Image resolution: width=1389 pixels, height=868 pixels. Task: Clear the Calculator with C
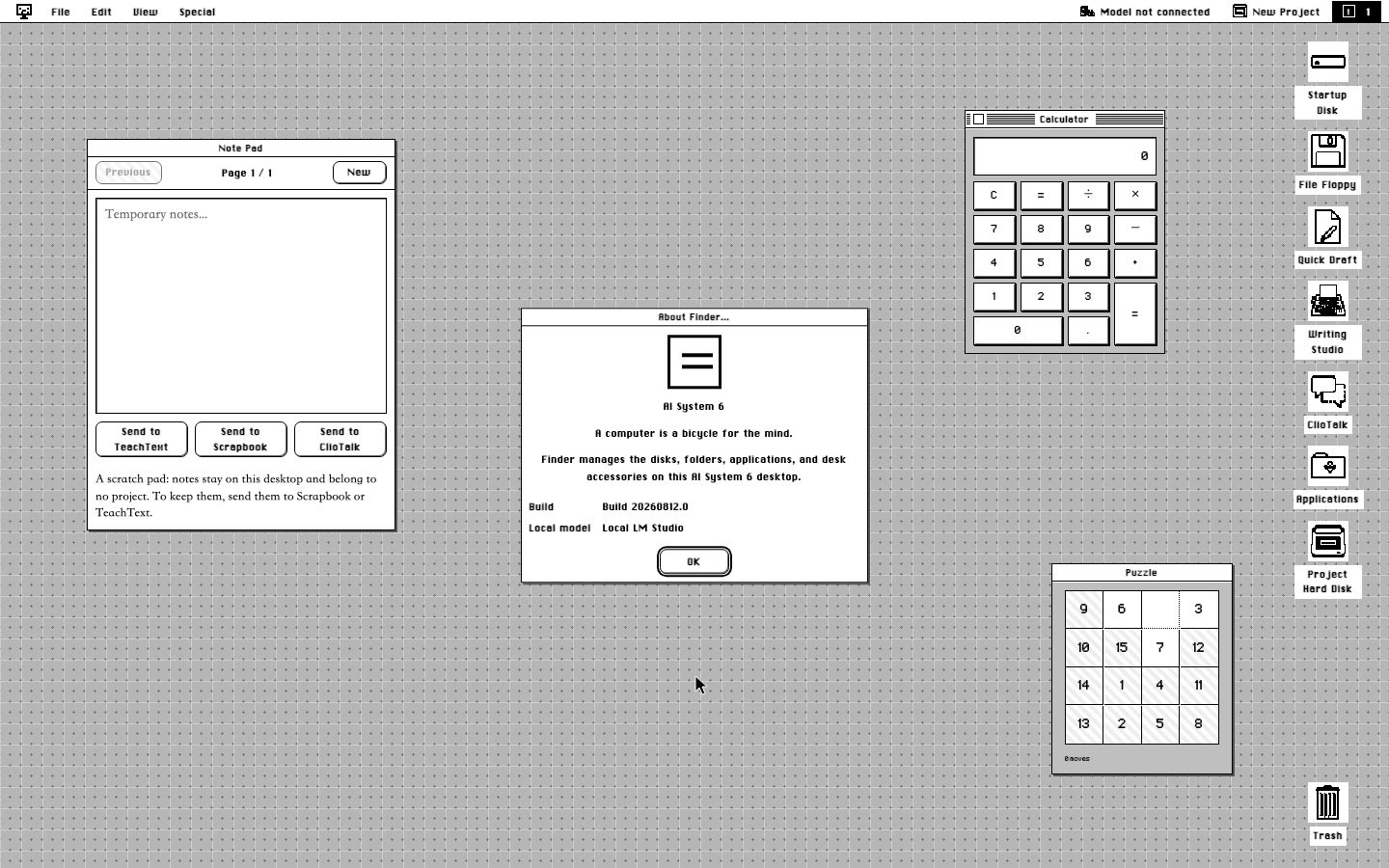click(994, 195)
